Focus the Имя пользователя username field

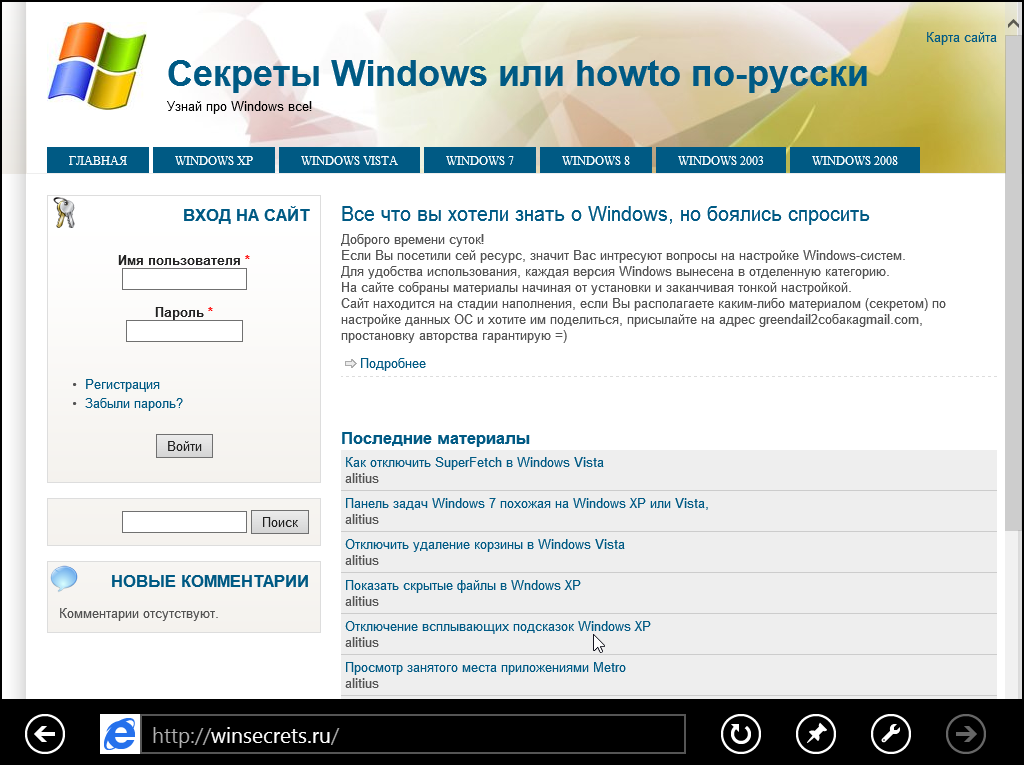[184, 280]
